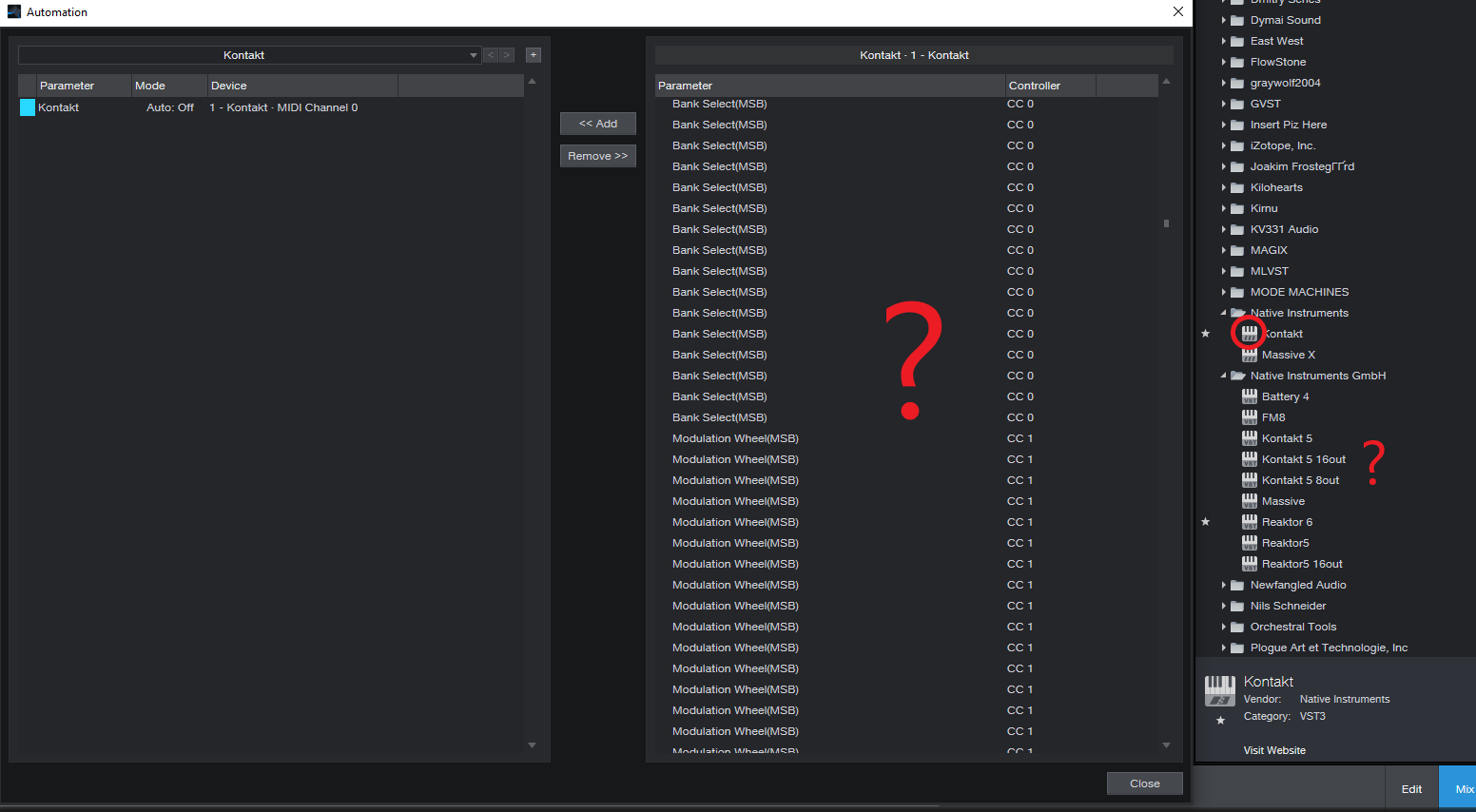Click right parameter list scroll-down arrow
The height and width of the screenshot is (812, 1476).
coord(1166,745)
